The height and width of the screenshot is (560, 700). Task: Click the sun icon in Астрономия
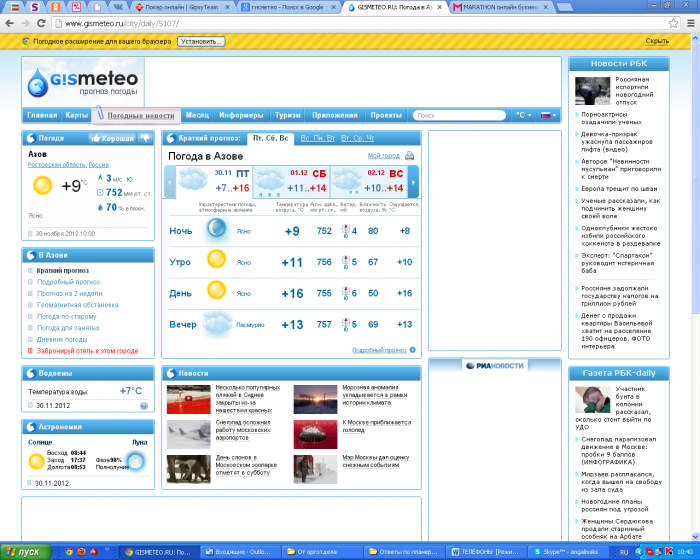pyautogui.click(x=36, y=461)
